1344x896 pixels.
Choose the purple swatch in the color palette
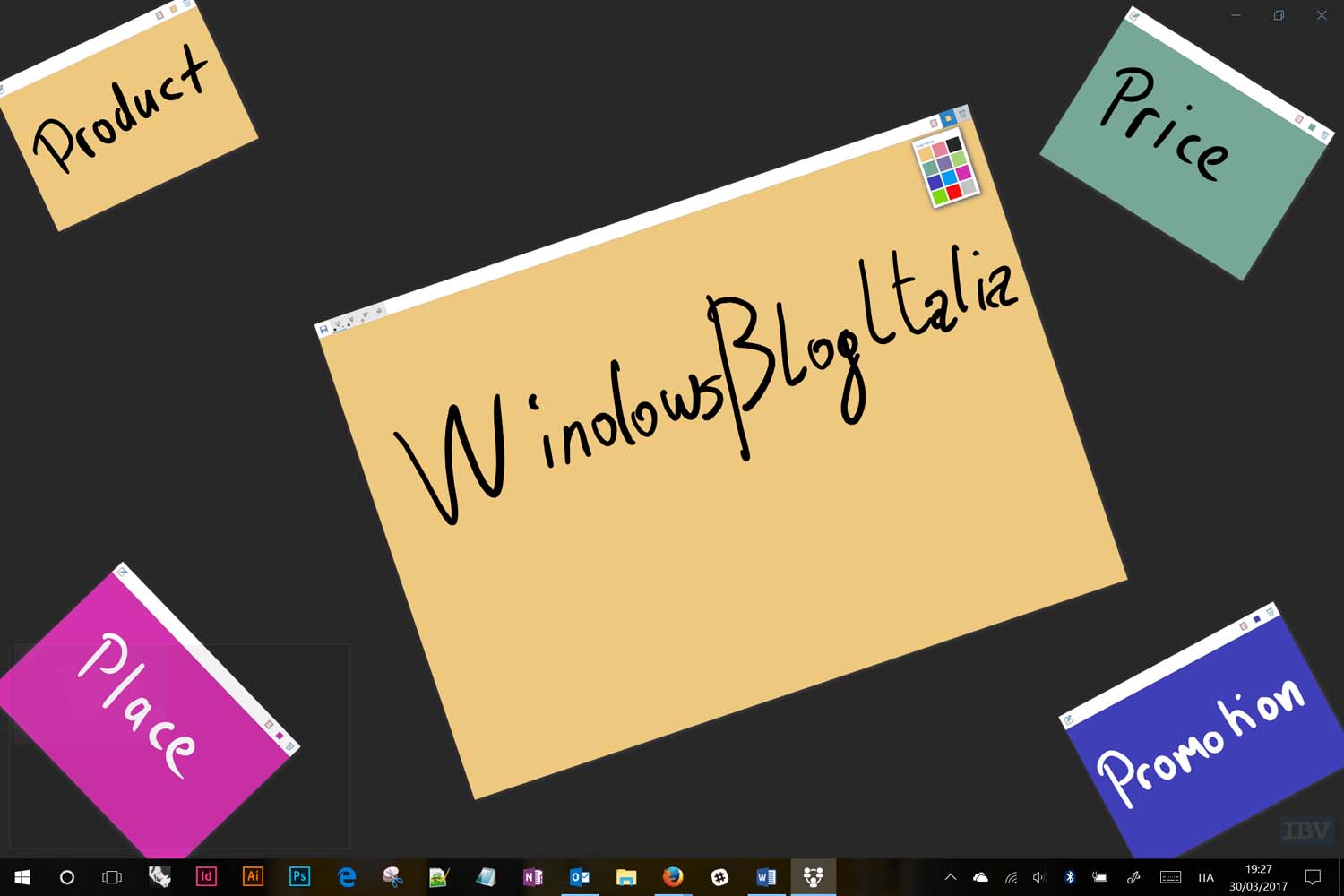point(944,163)
